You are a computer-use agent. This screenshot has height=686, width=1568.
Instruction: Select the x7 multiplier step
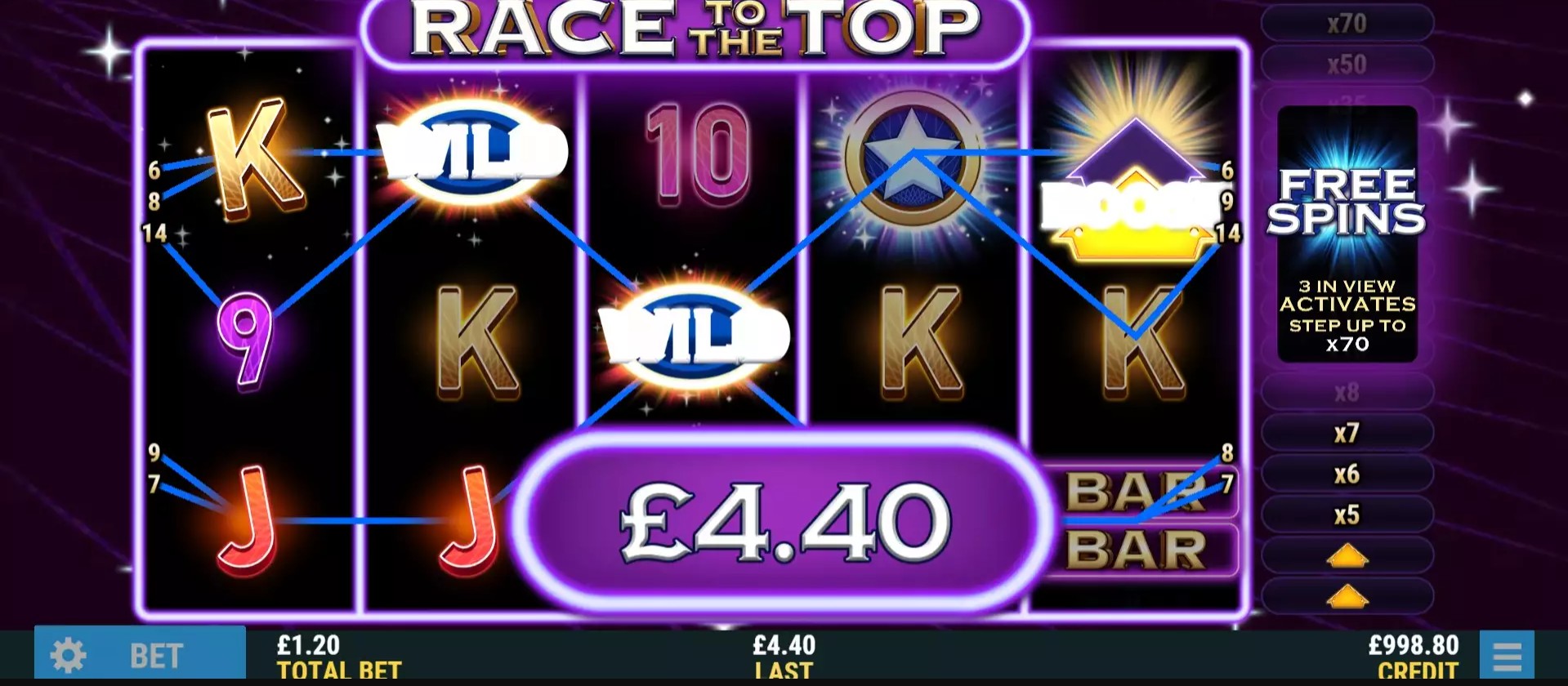point(1347,433)
